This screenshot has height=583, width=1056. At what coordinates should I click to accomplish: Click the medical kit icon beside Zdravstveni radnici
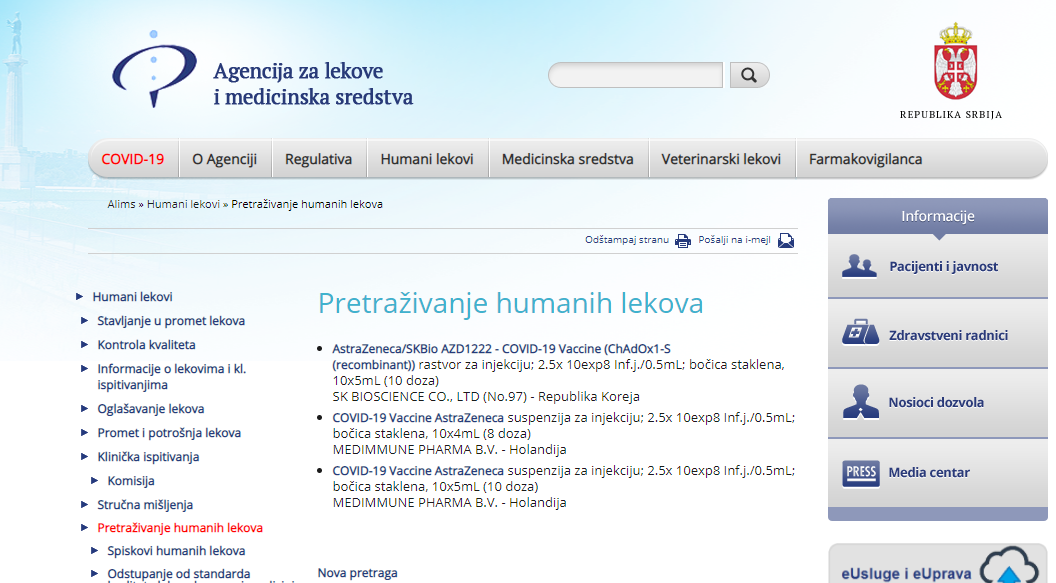[x=860, y=333]
